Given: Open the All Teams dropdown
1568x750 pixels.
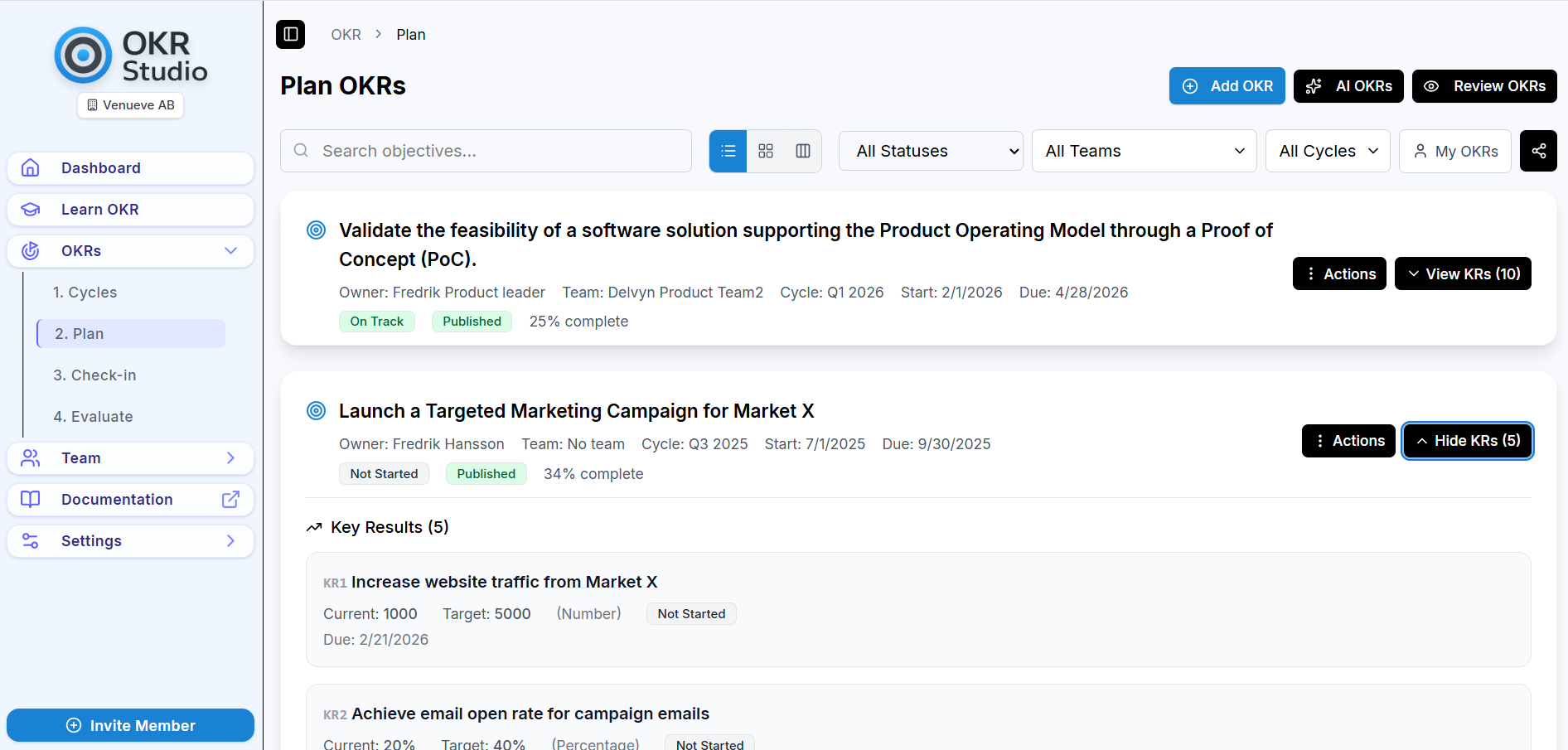Looking at the screenshot, I should point(1144,151).
